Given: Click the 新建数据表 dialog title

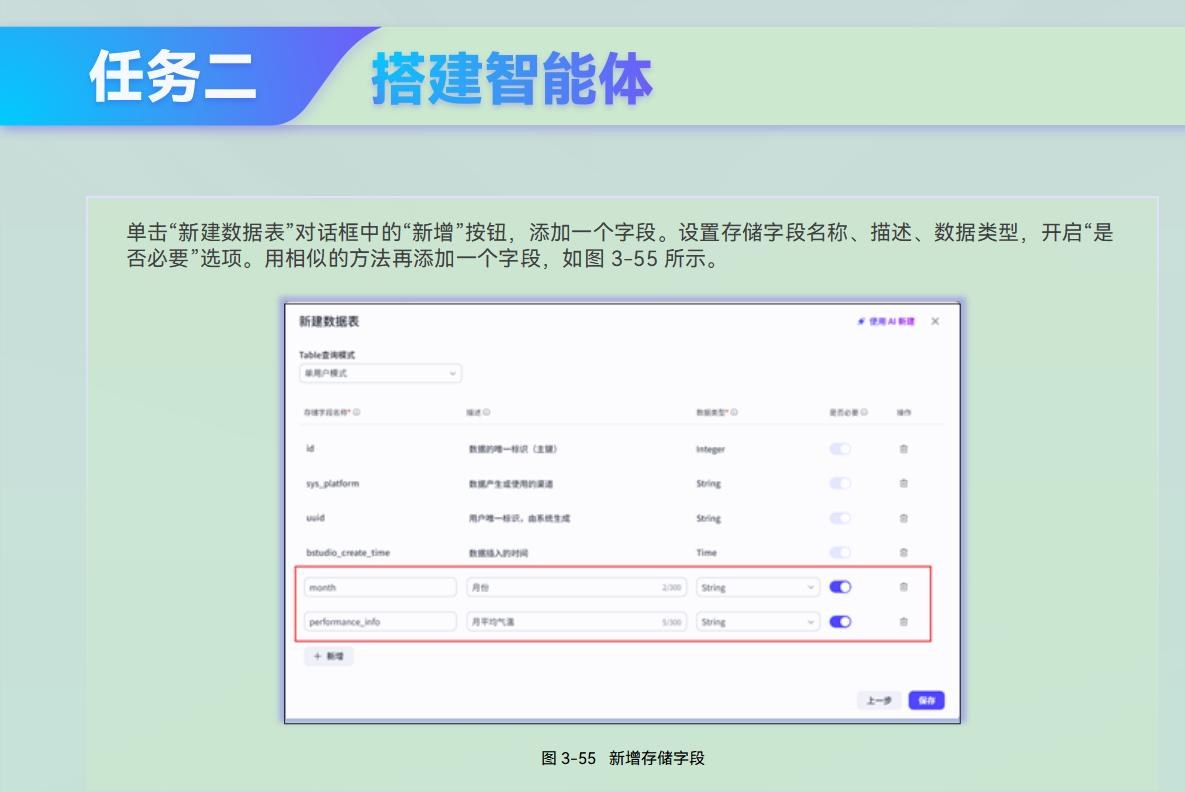Looking at the screenshot, I should (329, 321).
